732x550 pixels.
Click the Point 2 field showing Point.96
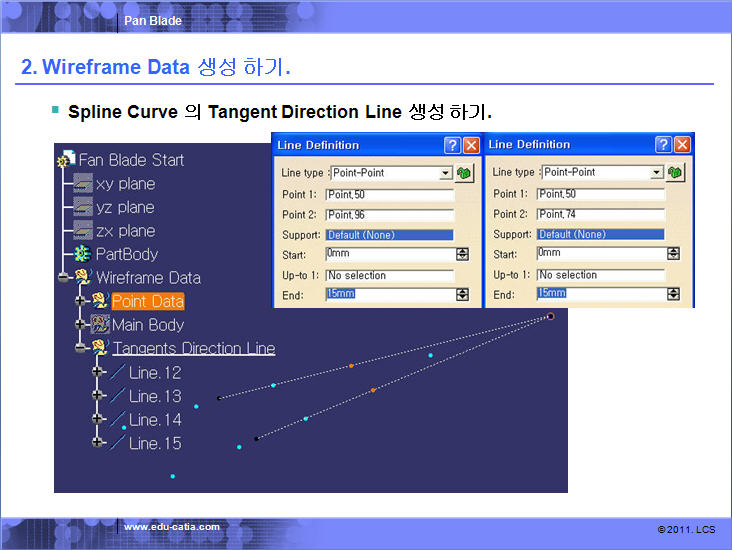click(x=389, y=214)
